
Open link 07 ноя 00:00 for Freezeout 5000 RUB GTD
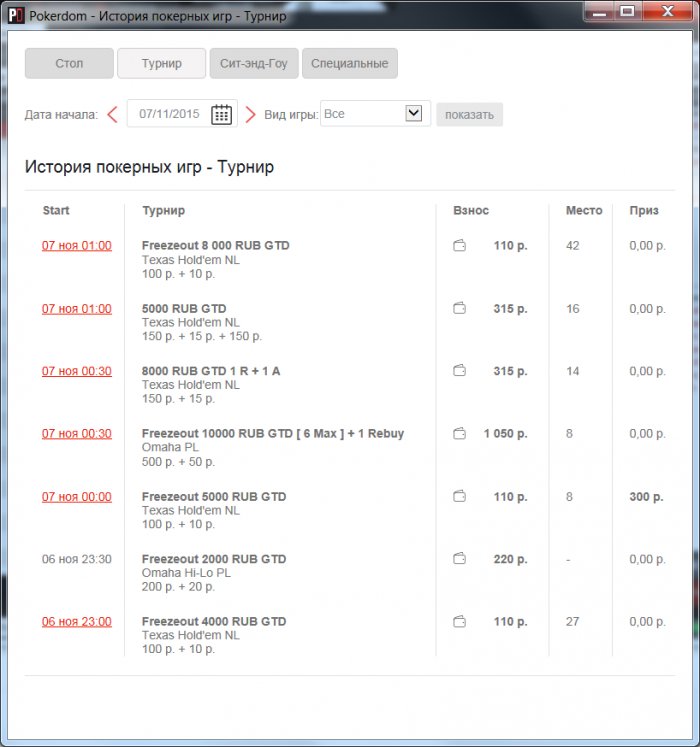(77, 496)
